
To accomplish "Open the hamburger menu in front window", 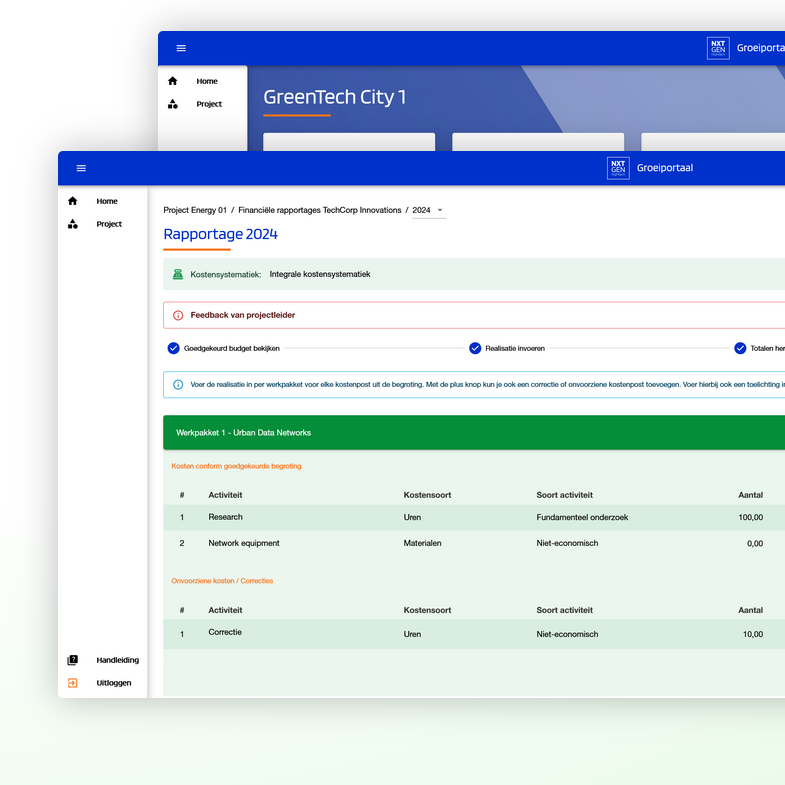I will [x=81, y=168].
